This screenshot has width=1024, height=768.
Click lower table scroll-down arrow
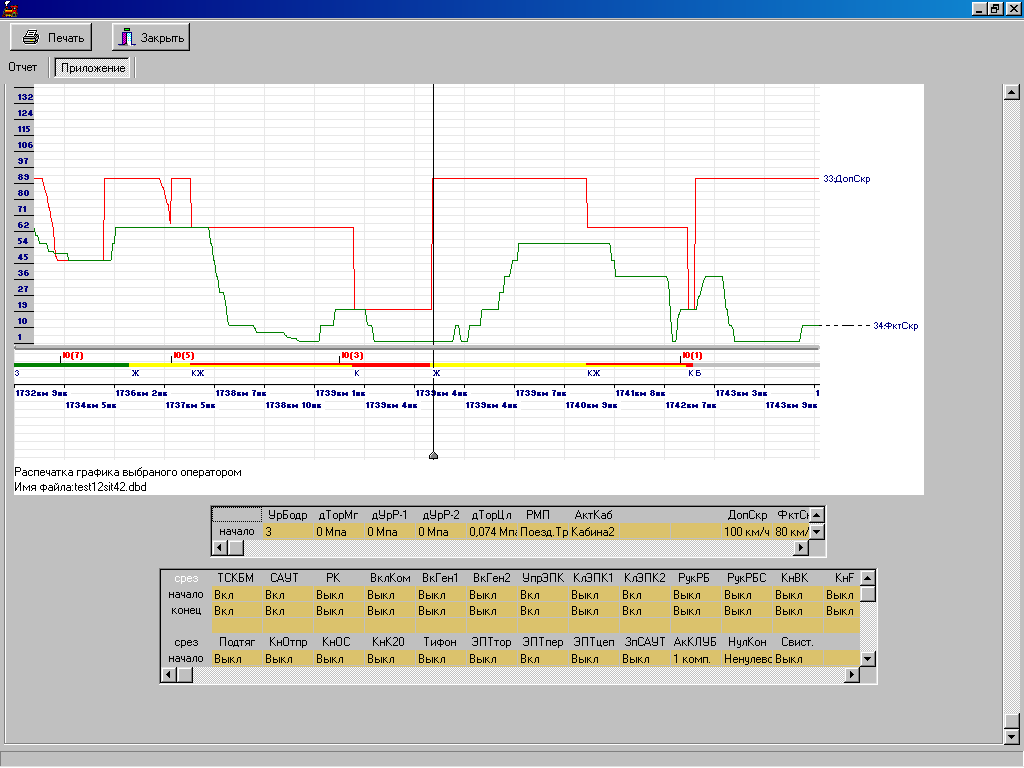[867, 658]
